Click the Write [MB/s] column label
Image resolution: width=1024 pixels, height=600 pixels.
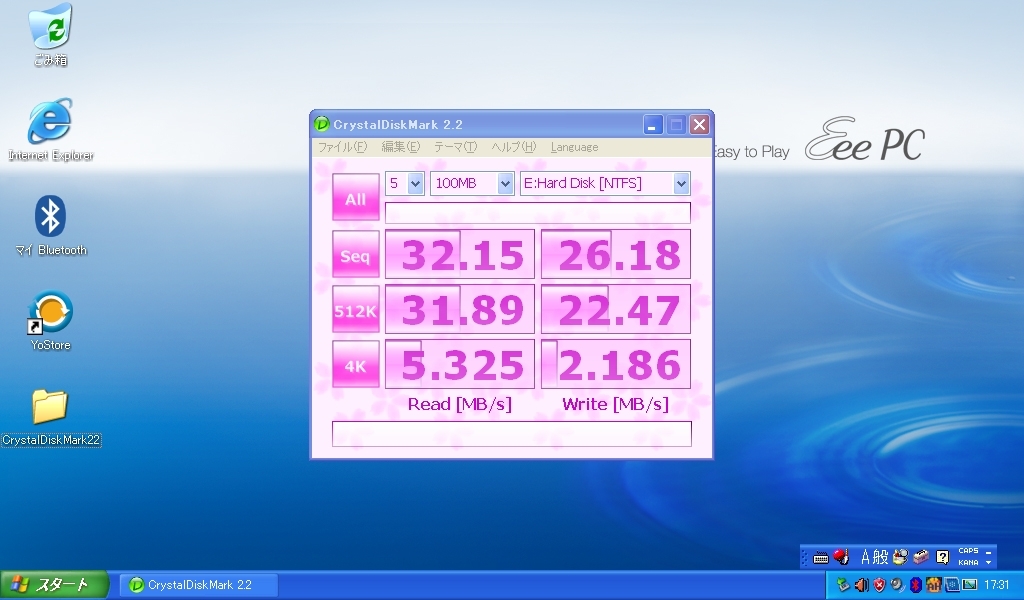(x=615, y=404)
